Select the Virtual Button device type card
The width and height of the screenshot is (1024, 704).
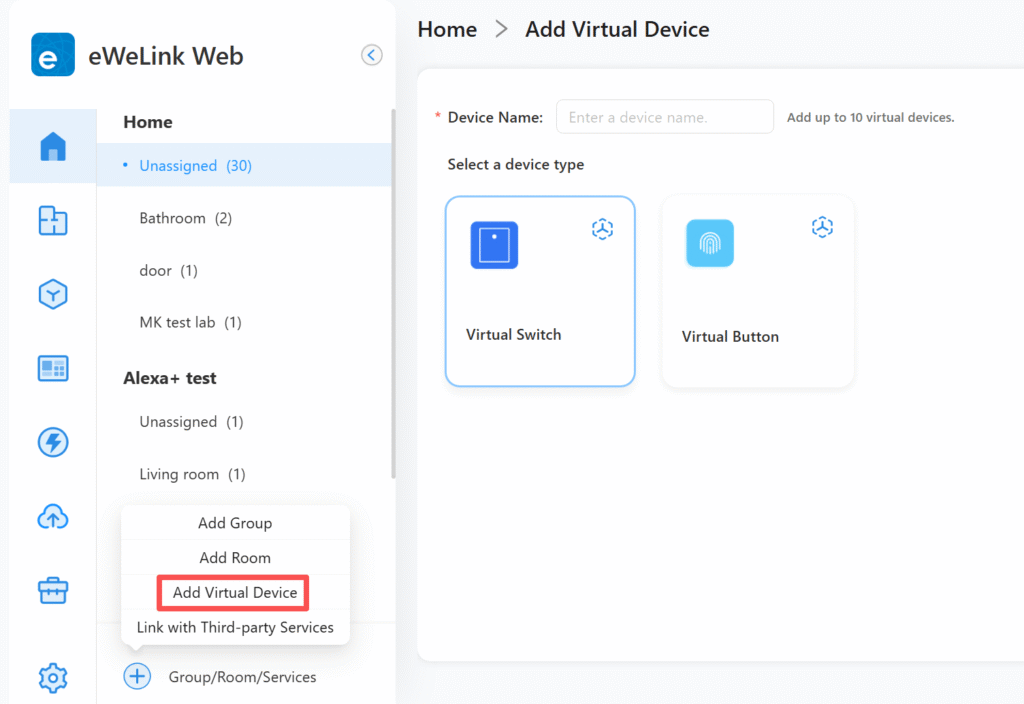point(757,291)
